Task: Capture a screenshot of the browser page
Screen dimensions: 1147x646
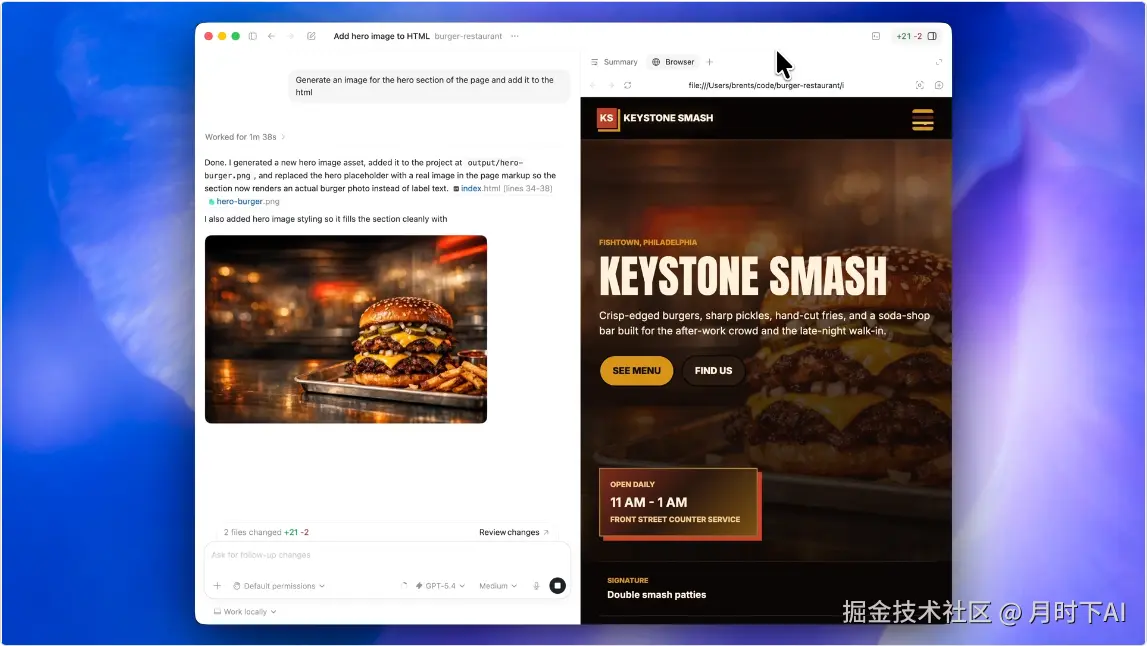Action: click(x=920, y=86)
